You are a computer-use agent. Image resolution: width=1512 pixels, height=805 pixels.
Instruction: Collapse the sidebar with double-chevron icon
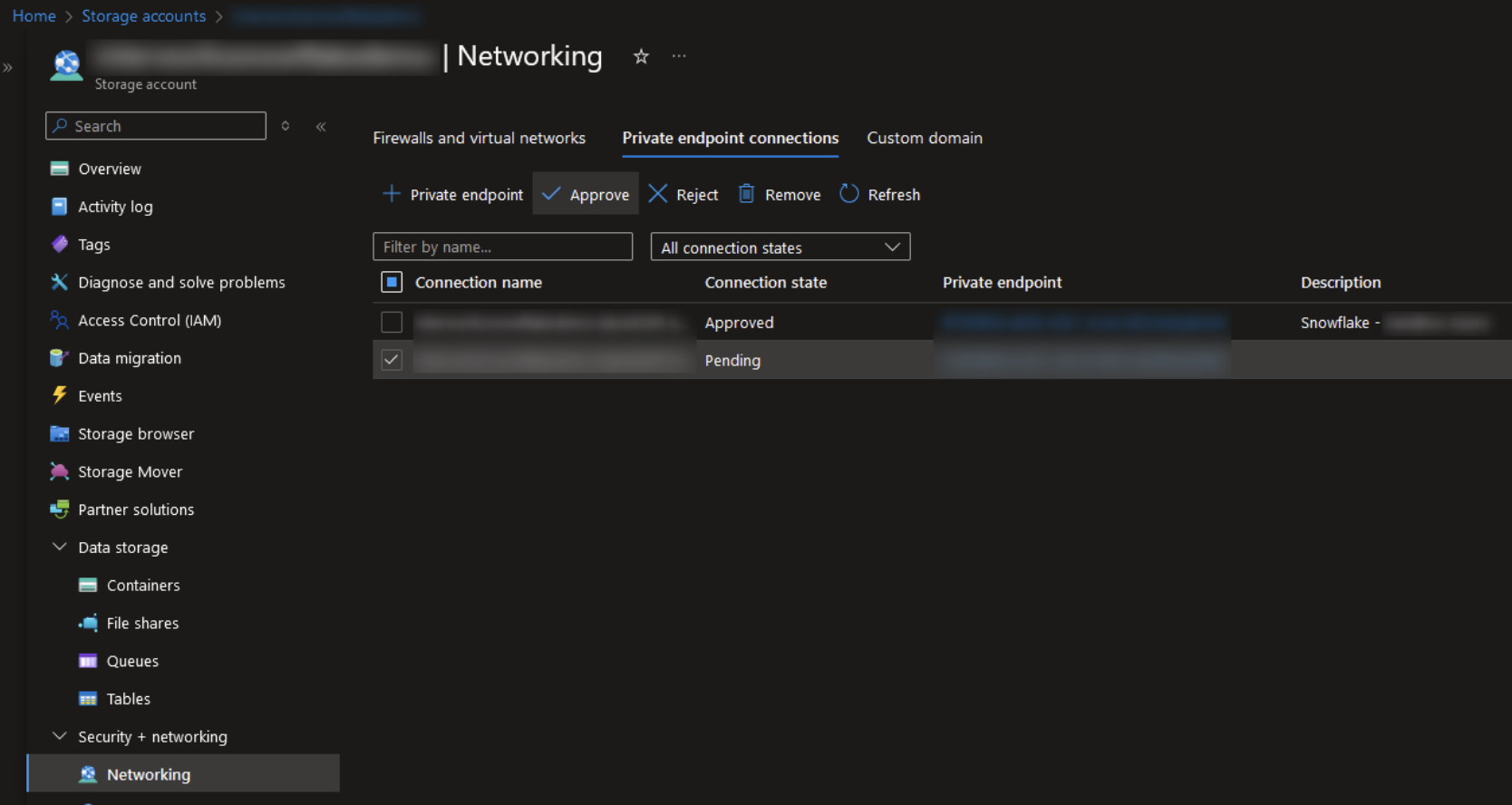point(321,127)
